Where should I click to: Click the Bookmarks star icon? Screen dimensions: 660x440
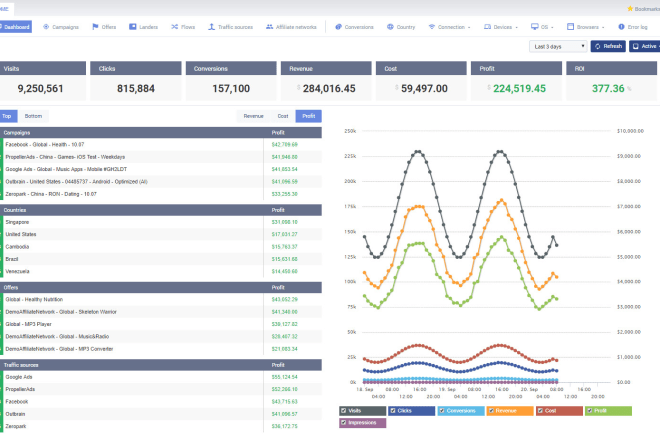coord(630,8)
